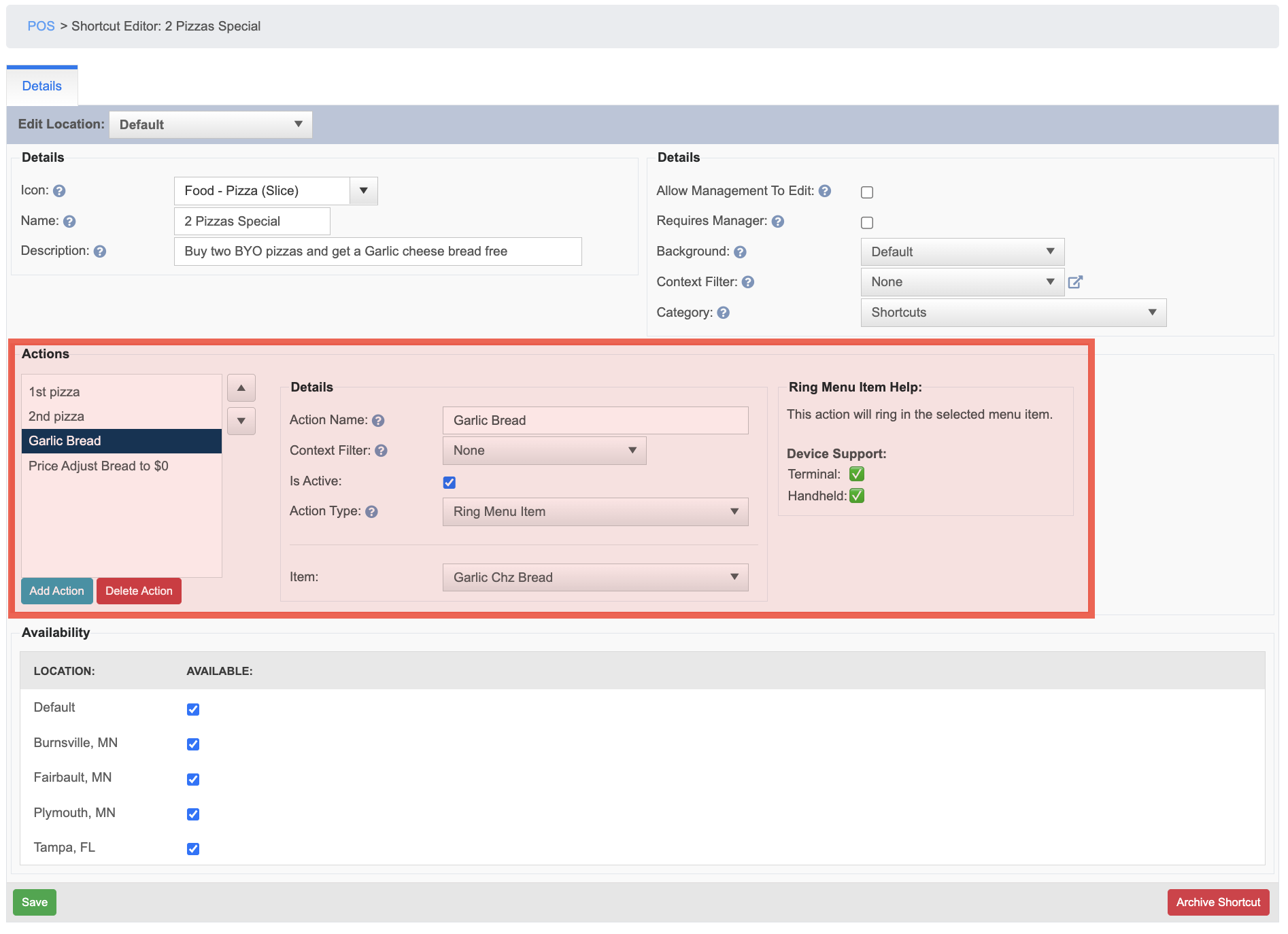Image resolution: width=1288 pixels, height=934 pixels.
Task: Click the Delete Action button
Action: [139, 591]
